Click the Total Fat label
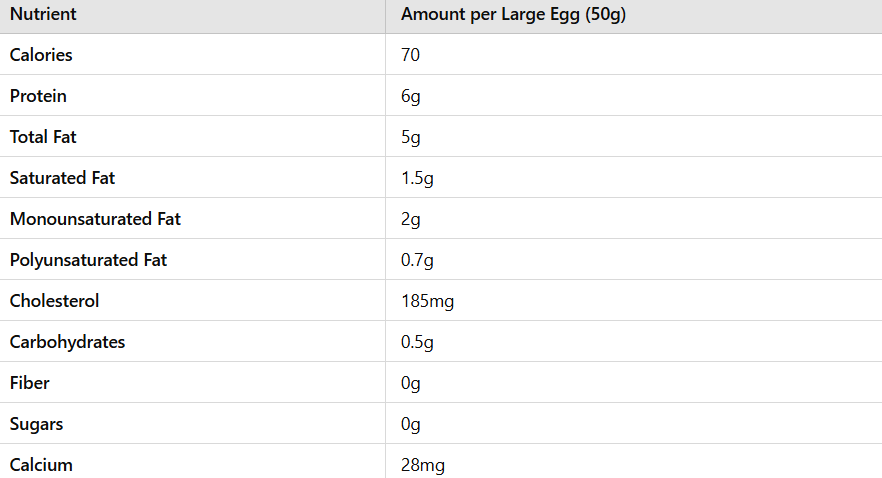Image resolution: width=882 pixels, height=478 pixels. 43,137
